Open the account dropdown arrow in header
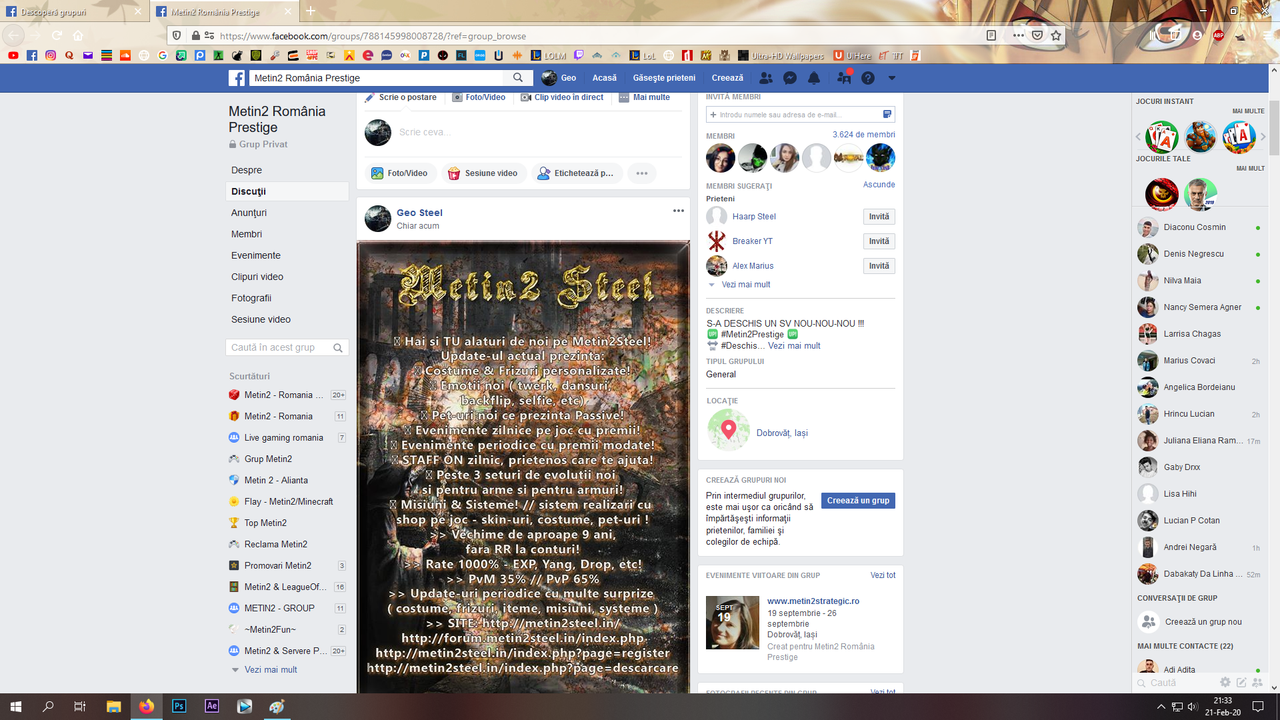Screen dimensions: 1280x720 [x=892, y=78]
